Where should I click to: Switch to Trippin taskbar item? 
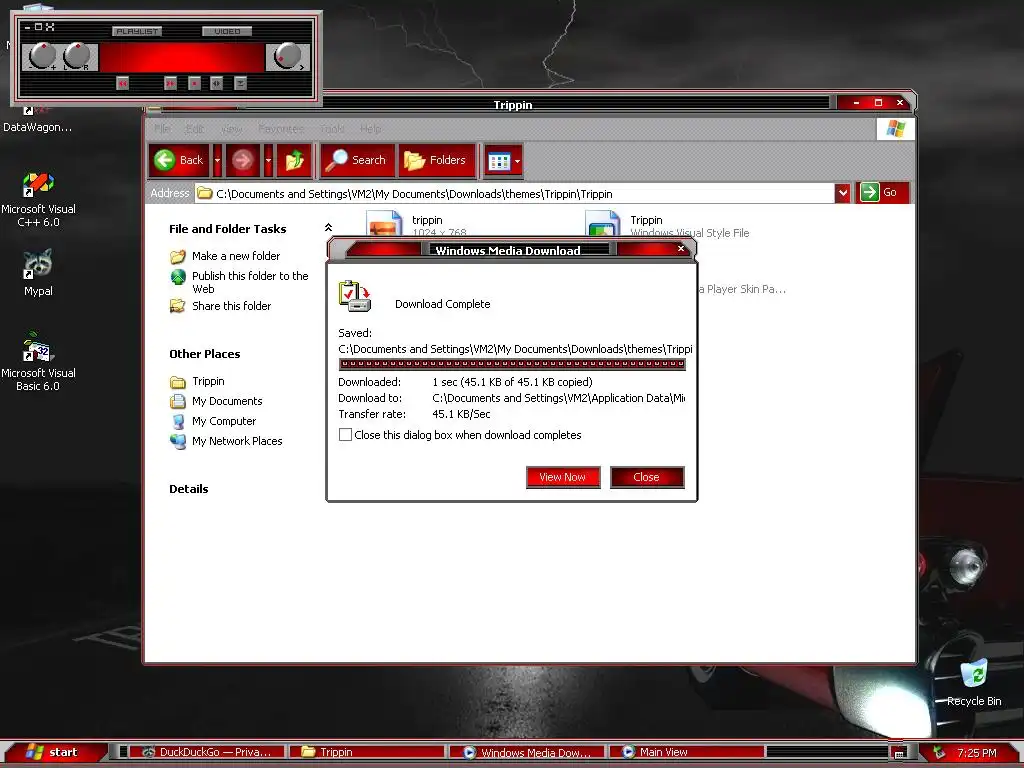pos(366,752)
